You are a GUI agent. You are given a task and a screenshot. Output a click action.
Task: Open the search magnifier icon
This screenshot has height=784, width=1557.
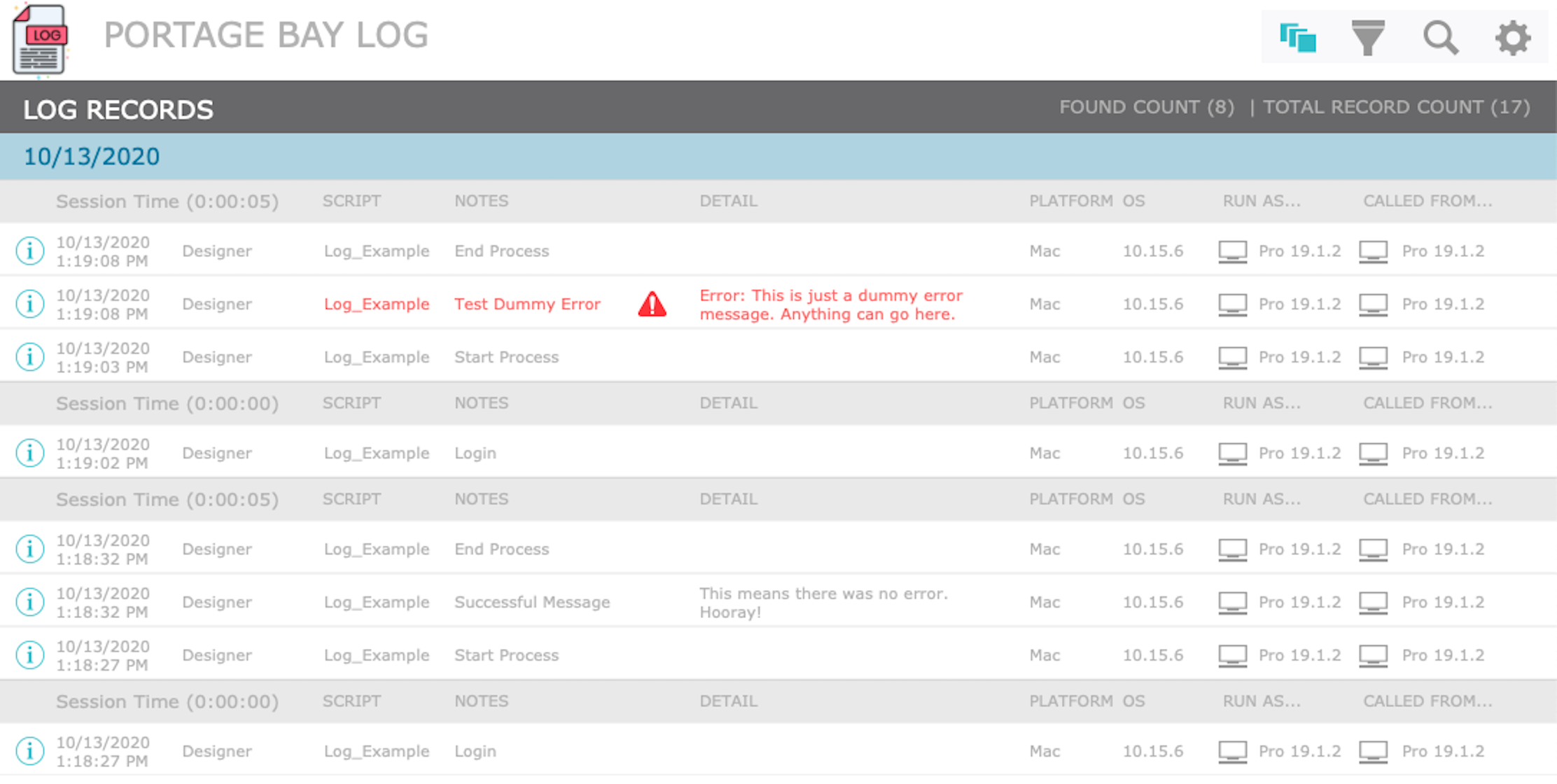pos(1441,38)
